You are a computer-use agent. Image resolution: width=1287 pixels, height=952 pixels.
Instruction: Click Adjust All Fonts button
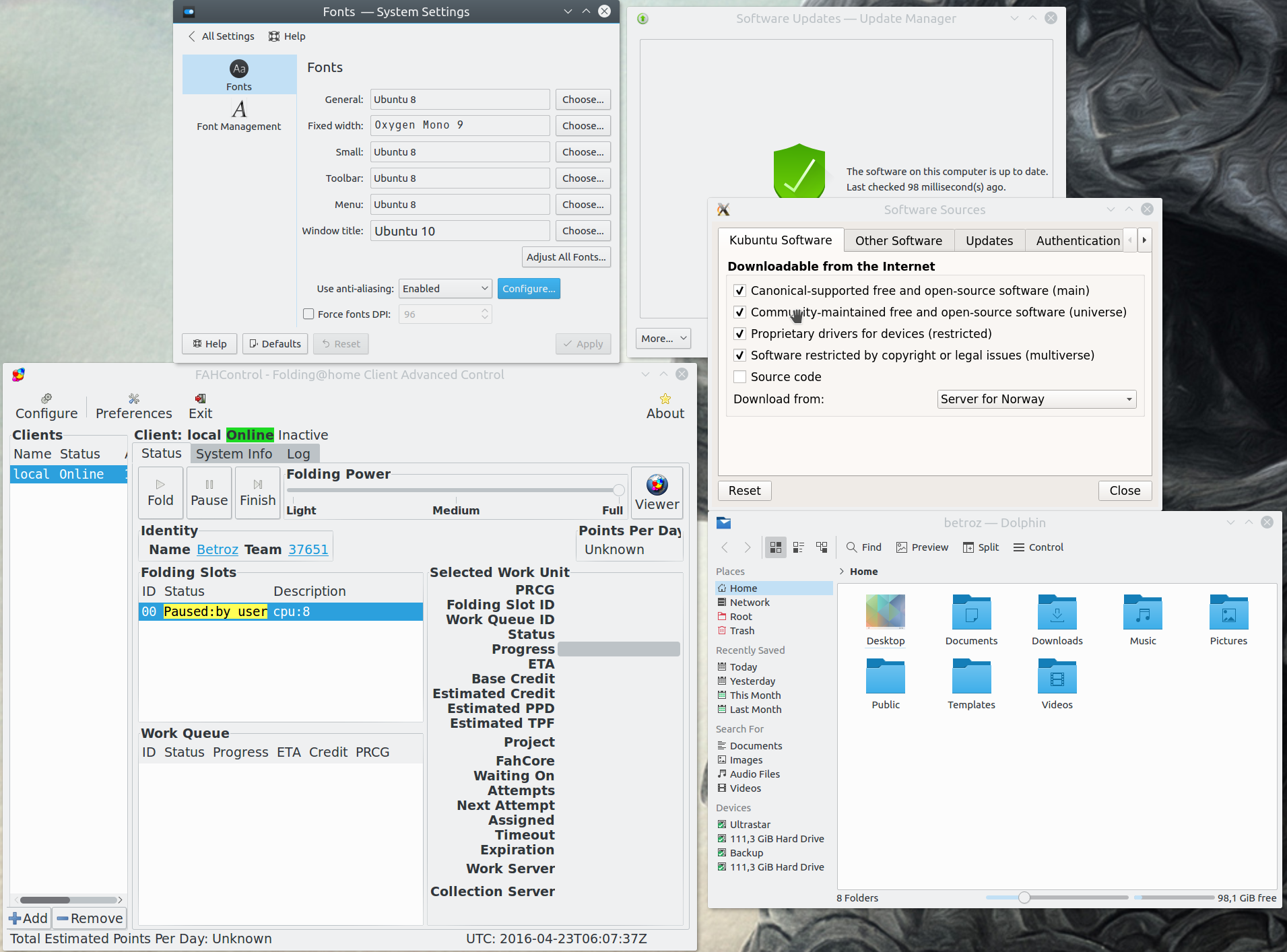(x=566, y=257)
